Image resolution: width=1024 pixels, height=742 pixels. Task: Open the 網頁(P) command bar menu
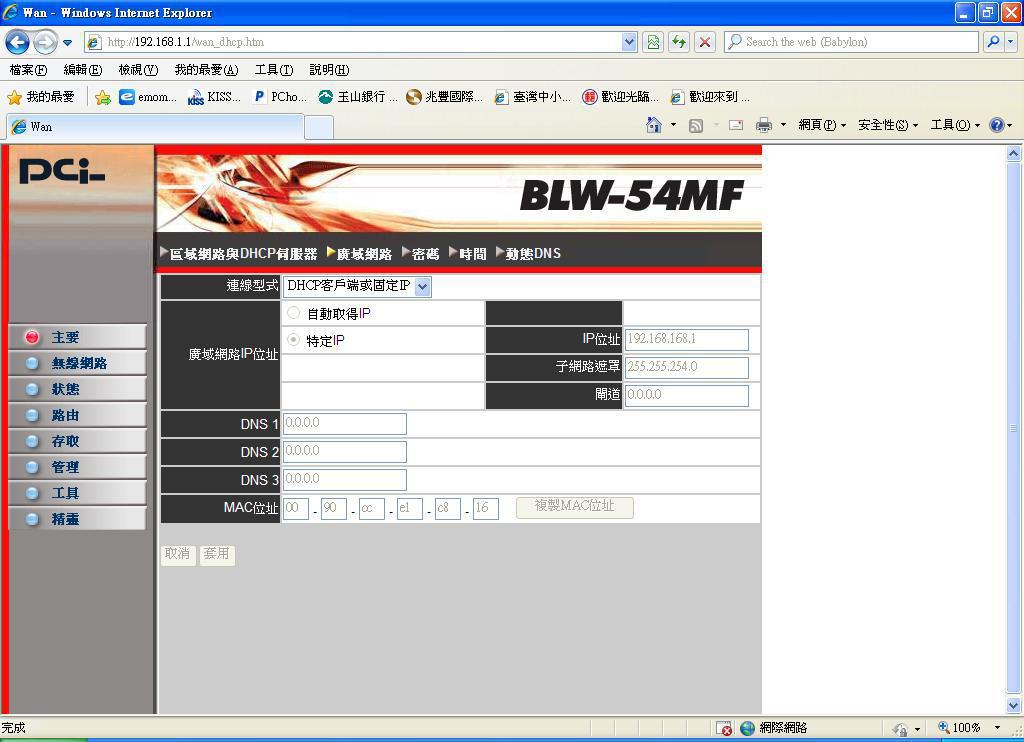point(822,125)
